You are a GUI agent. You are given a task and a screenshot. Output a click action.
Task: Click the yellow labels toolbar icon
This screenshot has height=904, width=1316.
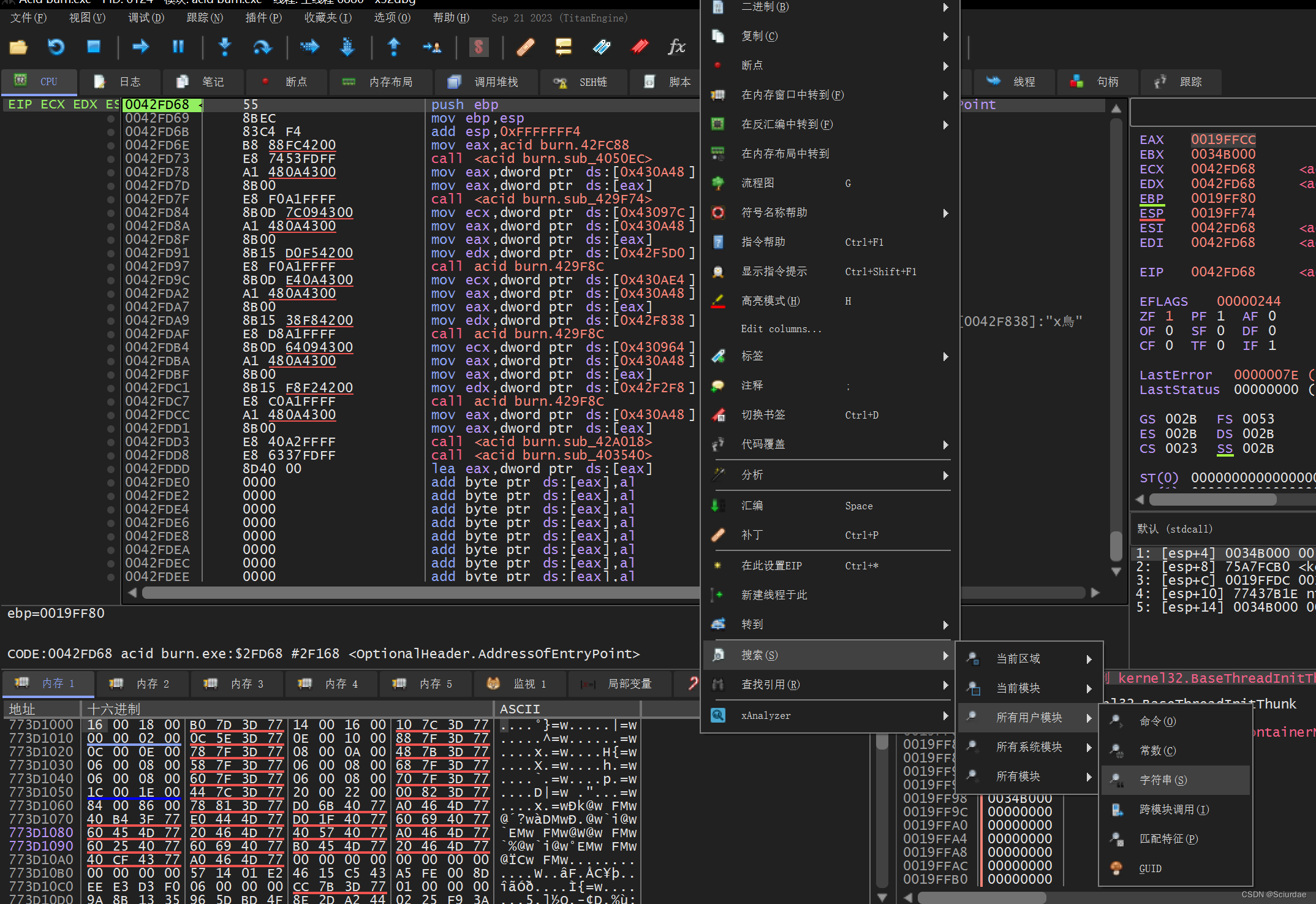tap(563, 47)
